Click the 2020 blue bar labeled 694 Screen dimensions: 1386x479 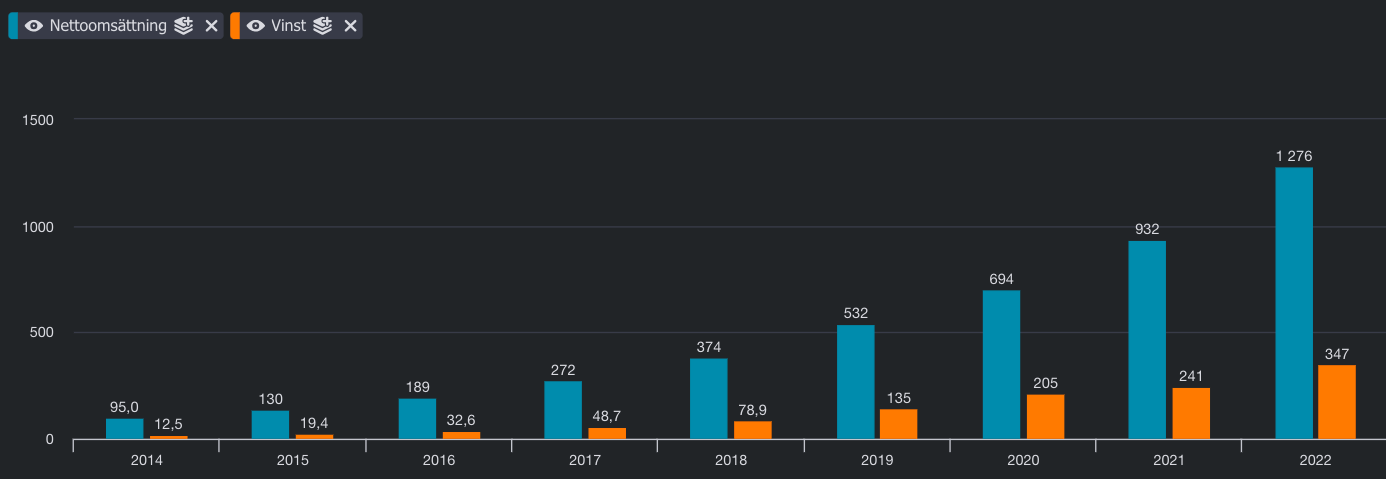[1001, 365]
